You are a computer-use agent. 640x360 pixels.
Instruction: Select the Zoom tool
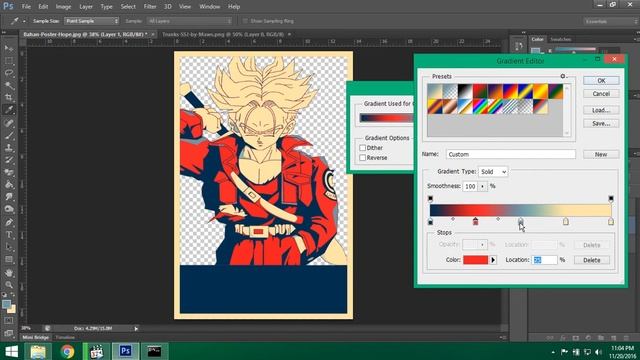(9, 284)
